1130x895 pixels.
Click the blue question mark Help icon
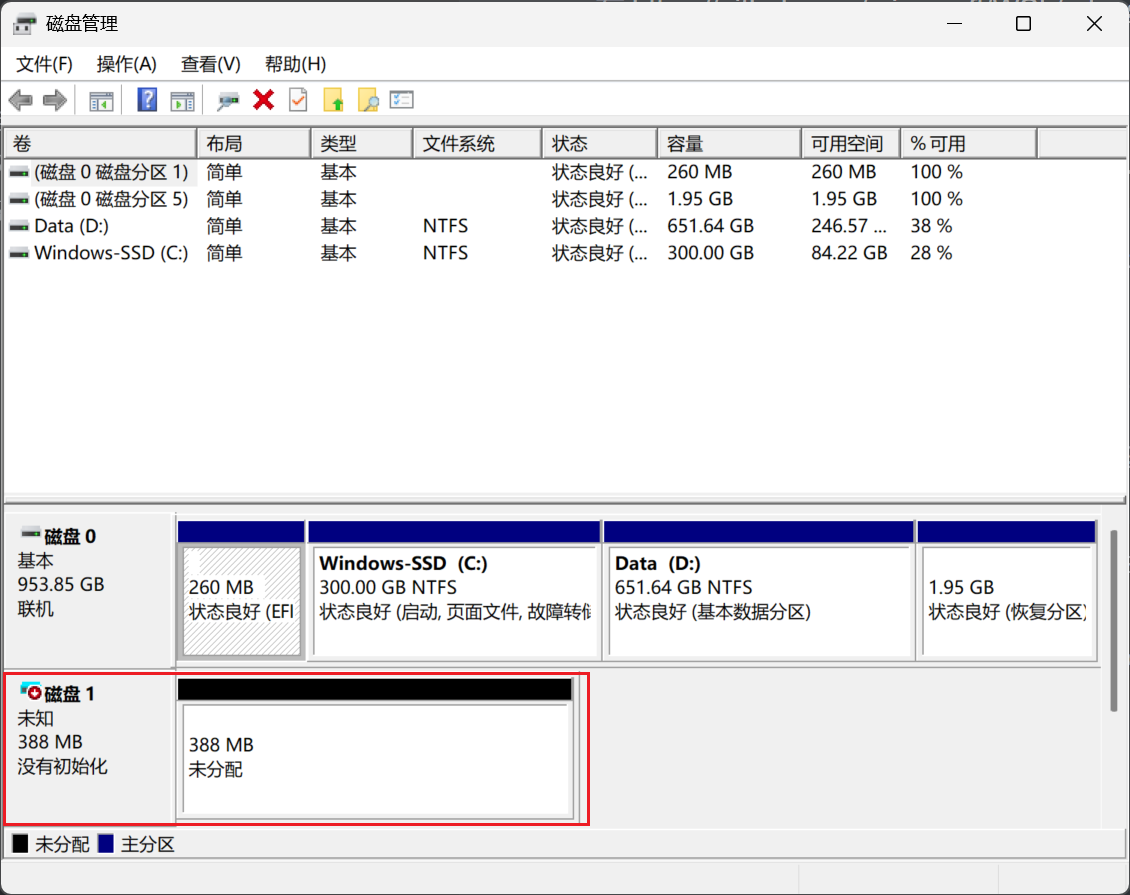pos(147,100)
